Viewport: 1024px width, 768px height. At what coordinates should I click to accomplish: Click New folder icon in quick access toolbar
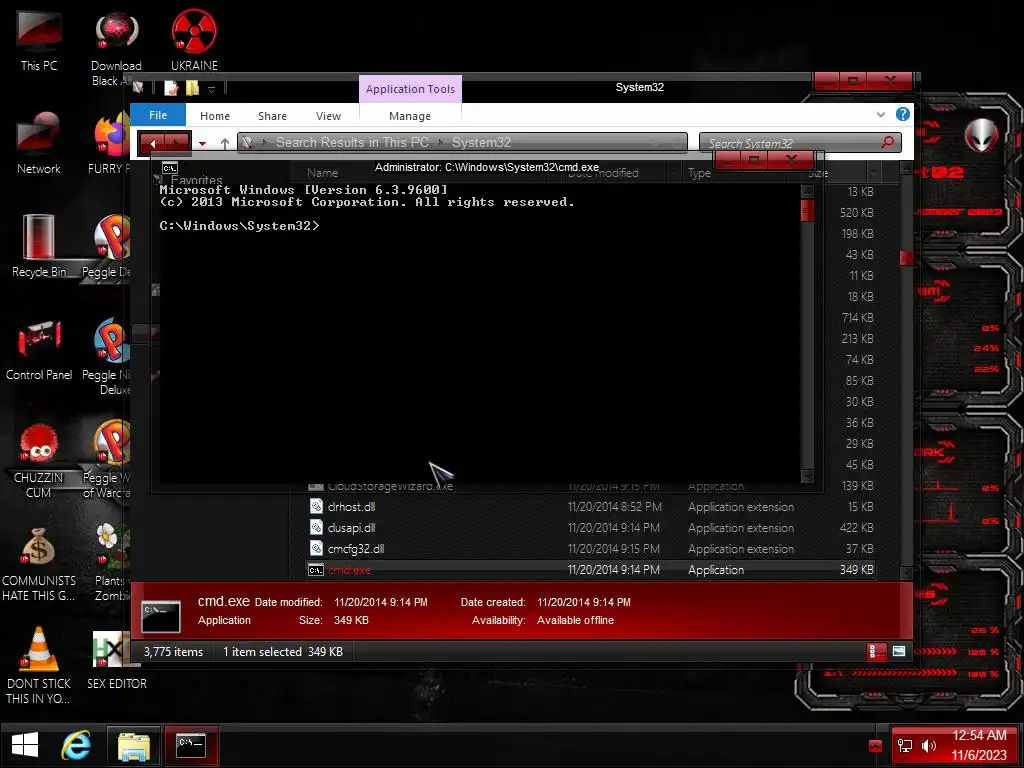tap(192, 88)
